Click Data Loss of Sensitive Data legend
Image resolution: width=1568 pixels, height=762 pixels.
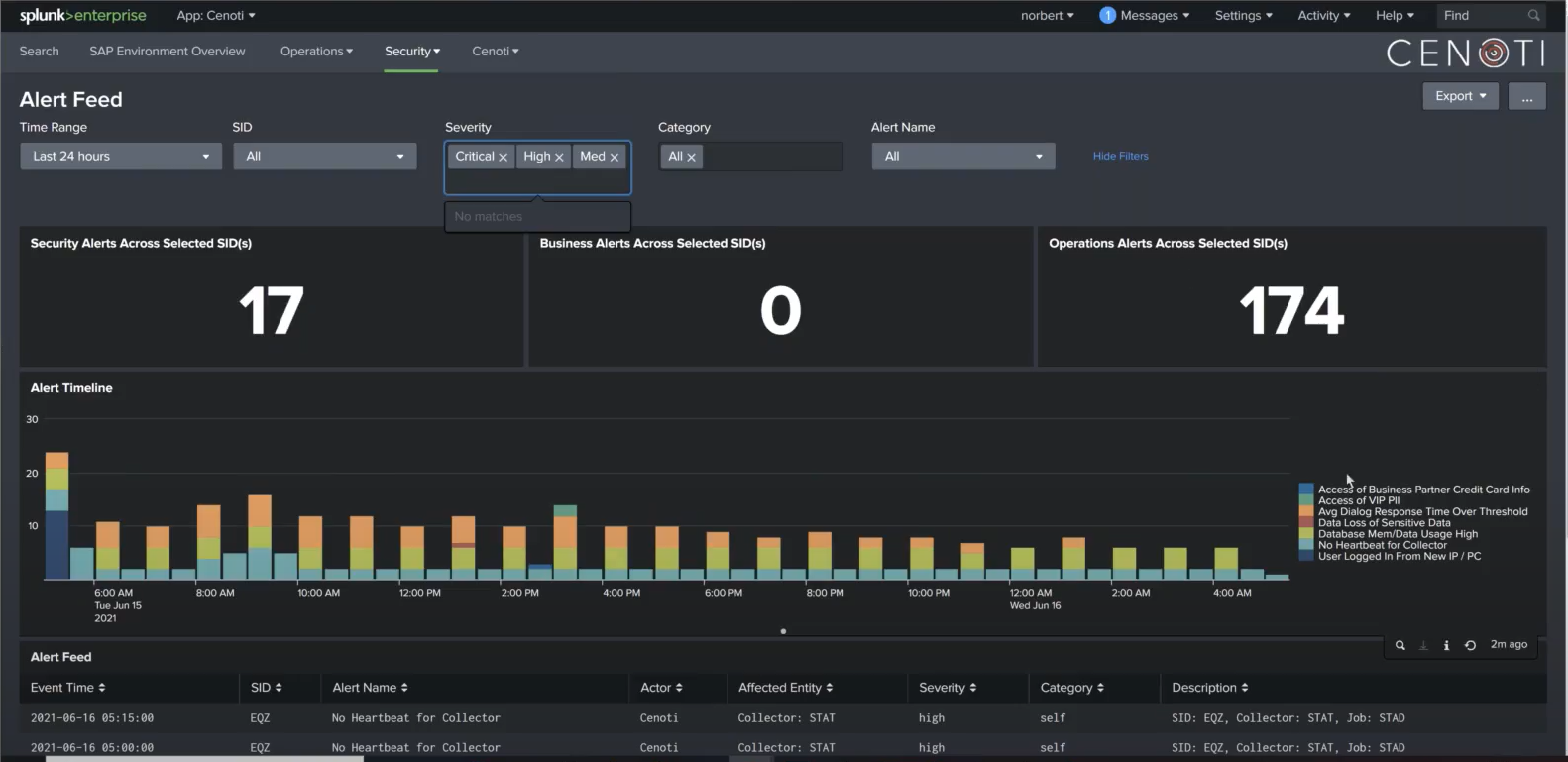pyautogui.click(x=1384, y=523)
